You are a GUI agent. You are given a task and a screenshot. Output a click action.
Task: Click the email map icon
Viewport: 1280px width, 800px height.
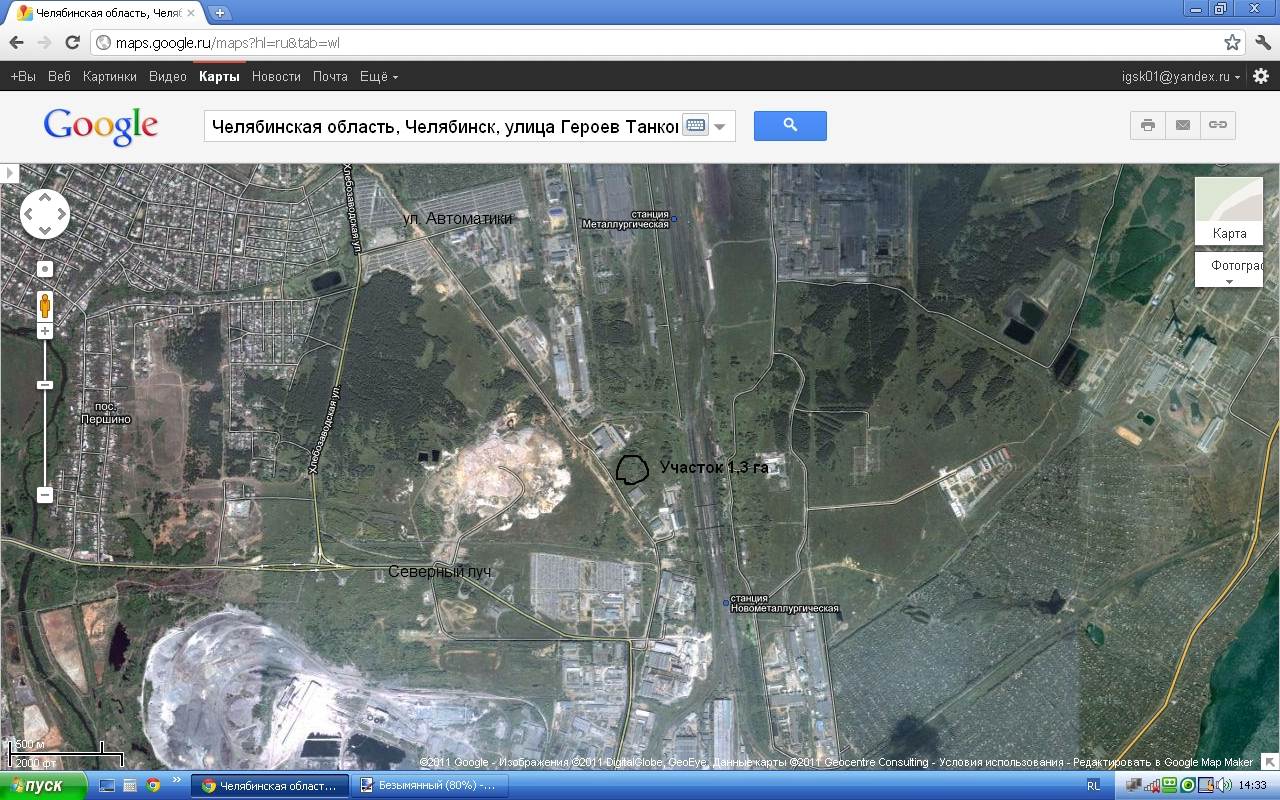[x=1183, y=125]
